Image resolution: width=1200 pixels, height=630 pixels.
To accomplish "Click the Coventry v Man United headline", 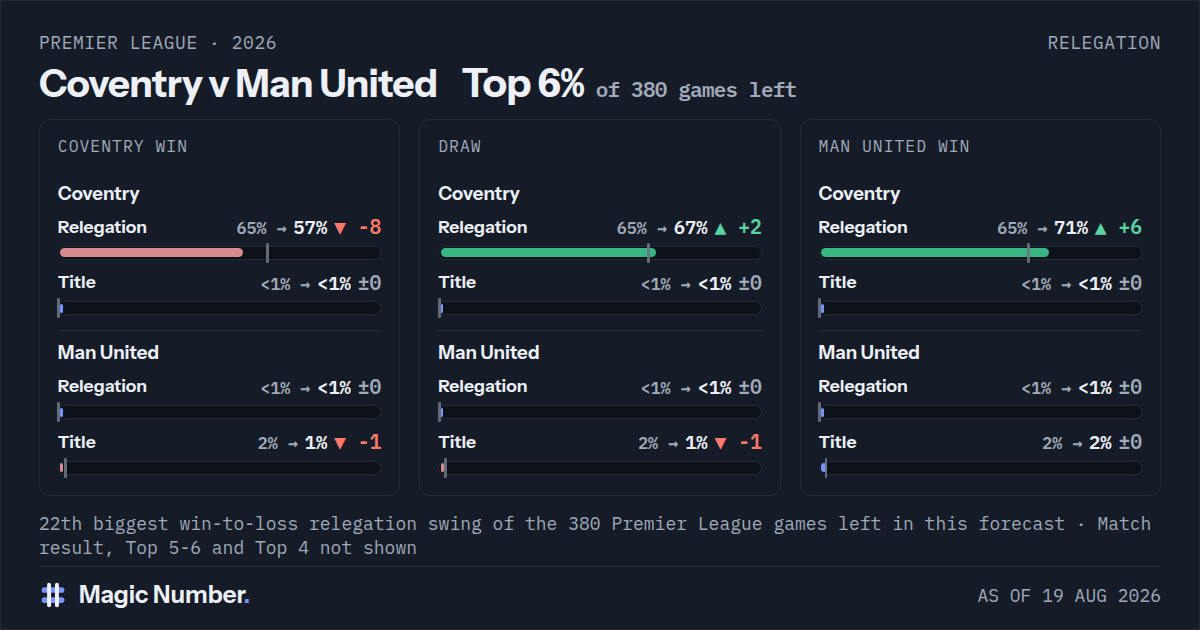I will click(x=238, y=84).
